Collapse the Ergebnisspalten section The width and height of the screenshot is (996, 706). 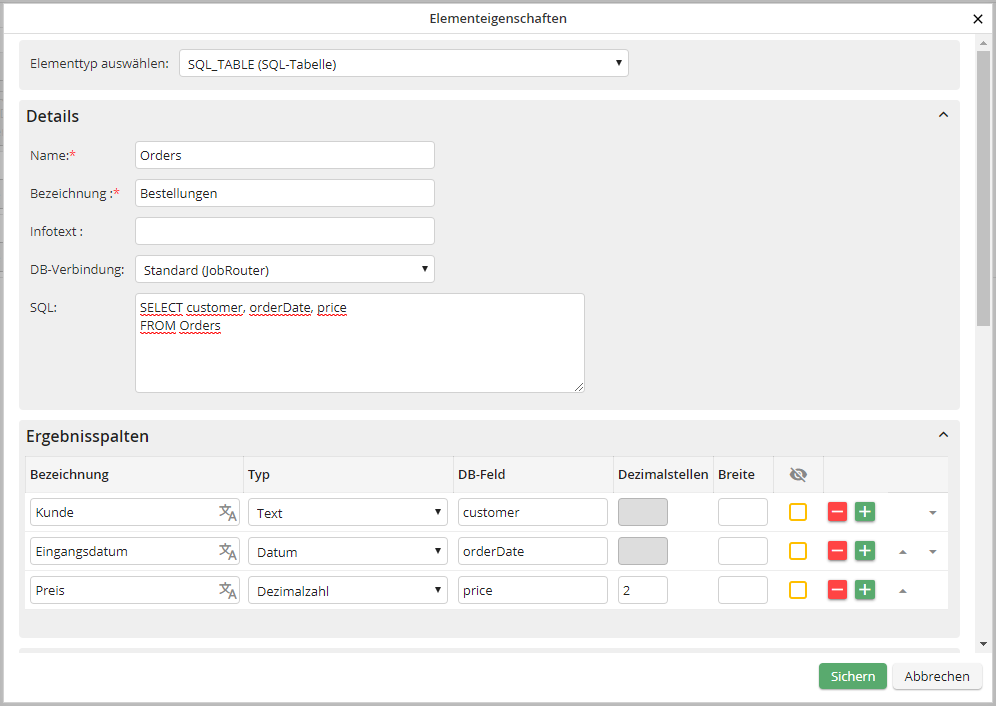[x=942, y=436]
